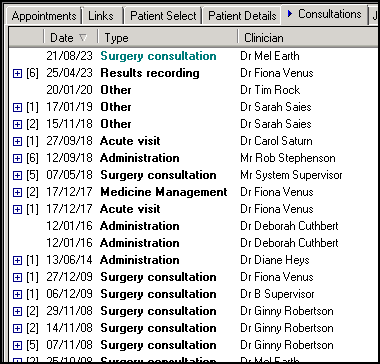The height and width of the screenshot is (364, 380).
Task: Click the Type column header
Action: coord(167,38)
